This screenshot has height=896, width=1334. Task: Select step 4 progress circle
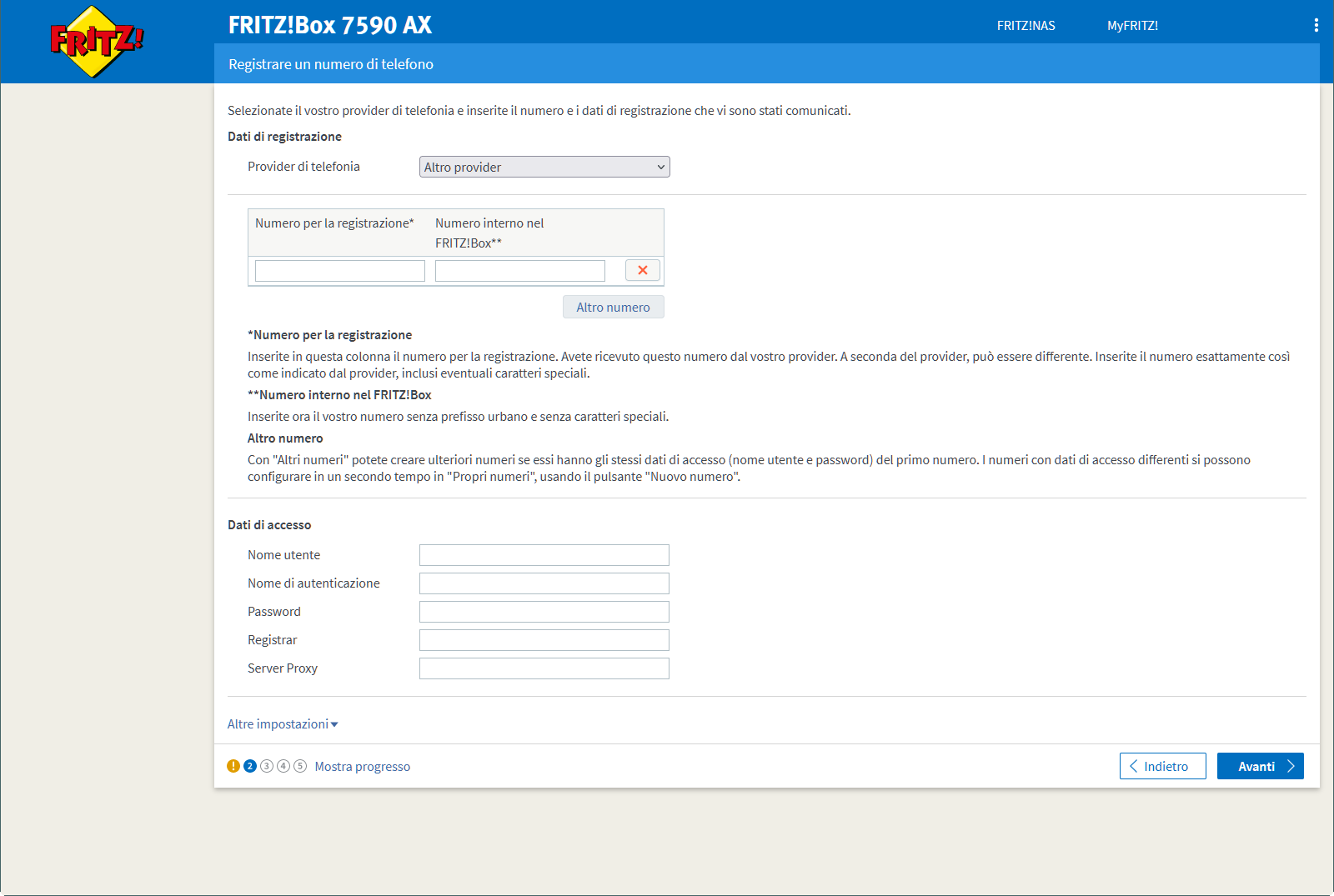click(283, 766)
